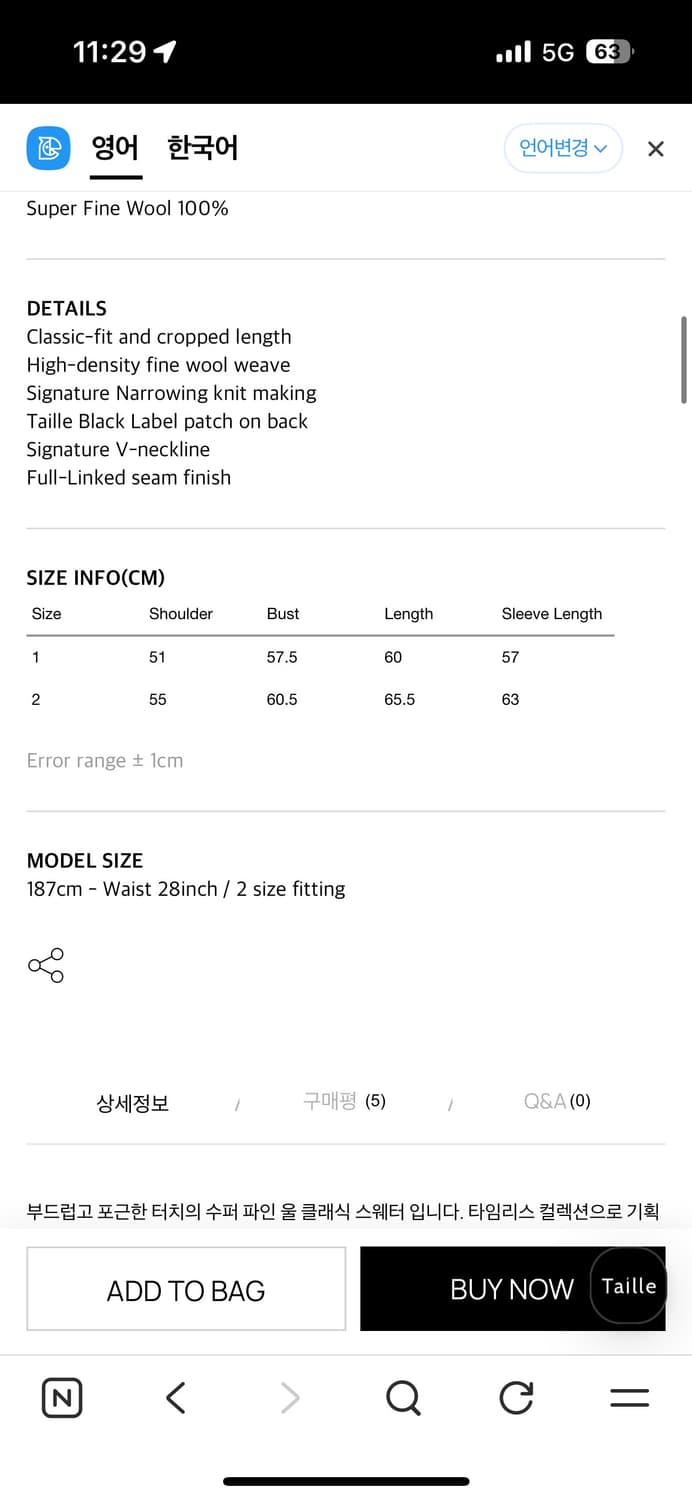Open search with the magnifier icon
The image size is (692, 1500).
click(x=403, y=1397)
